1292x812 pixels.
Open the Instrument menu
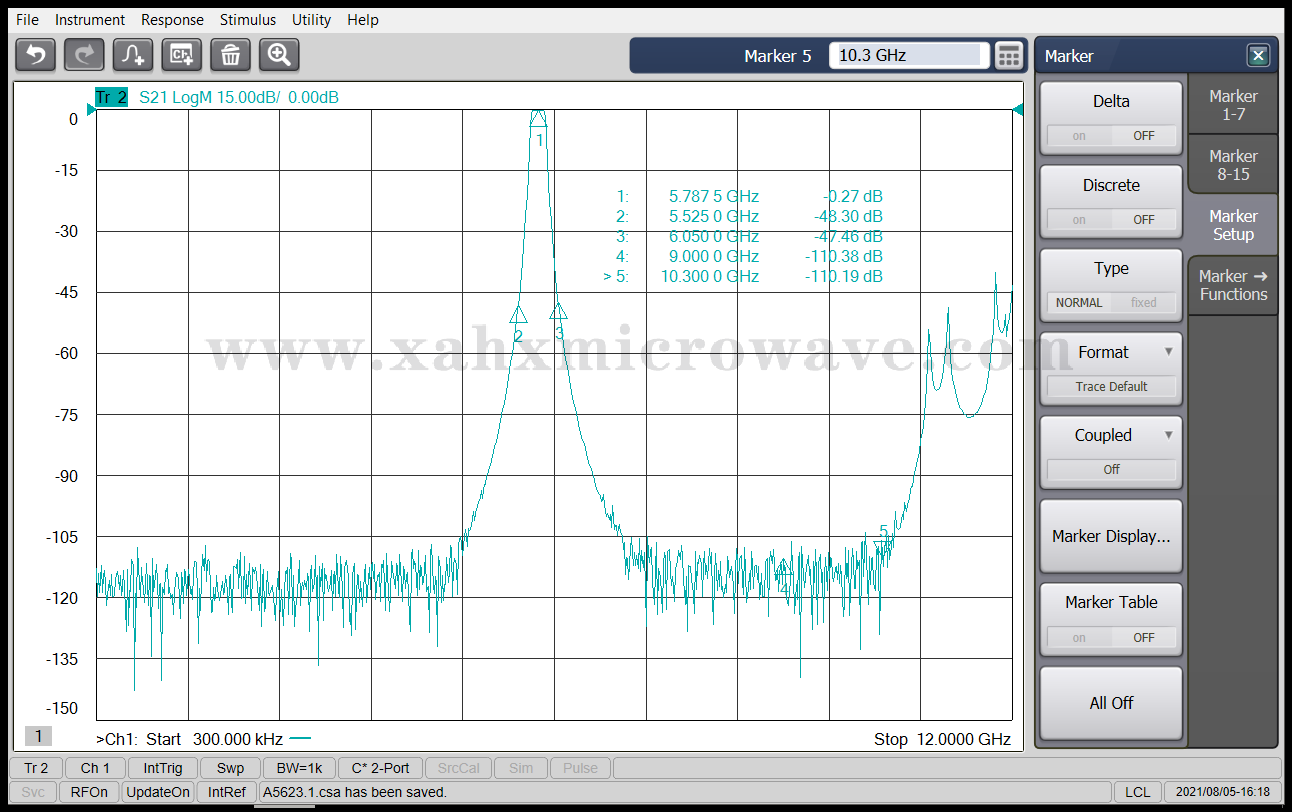[90, 20]
